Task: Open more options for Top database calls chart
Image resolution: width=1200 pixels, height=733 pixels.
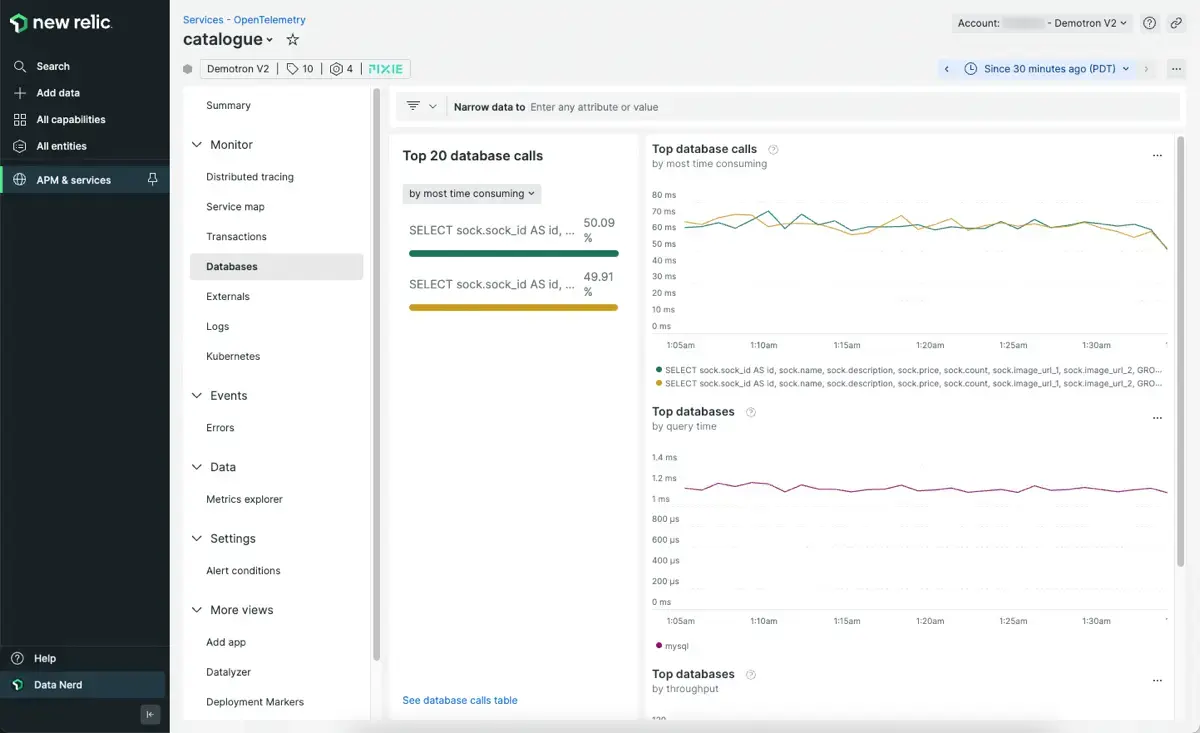Action: click(1157, 156)
